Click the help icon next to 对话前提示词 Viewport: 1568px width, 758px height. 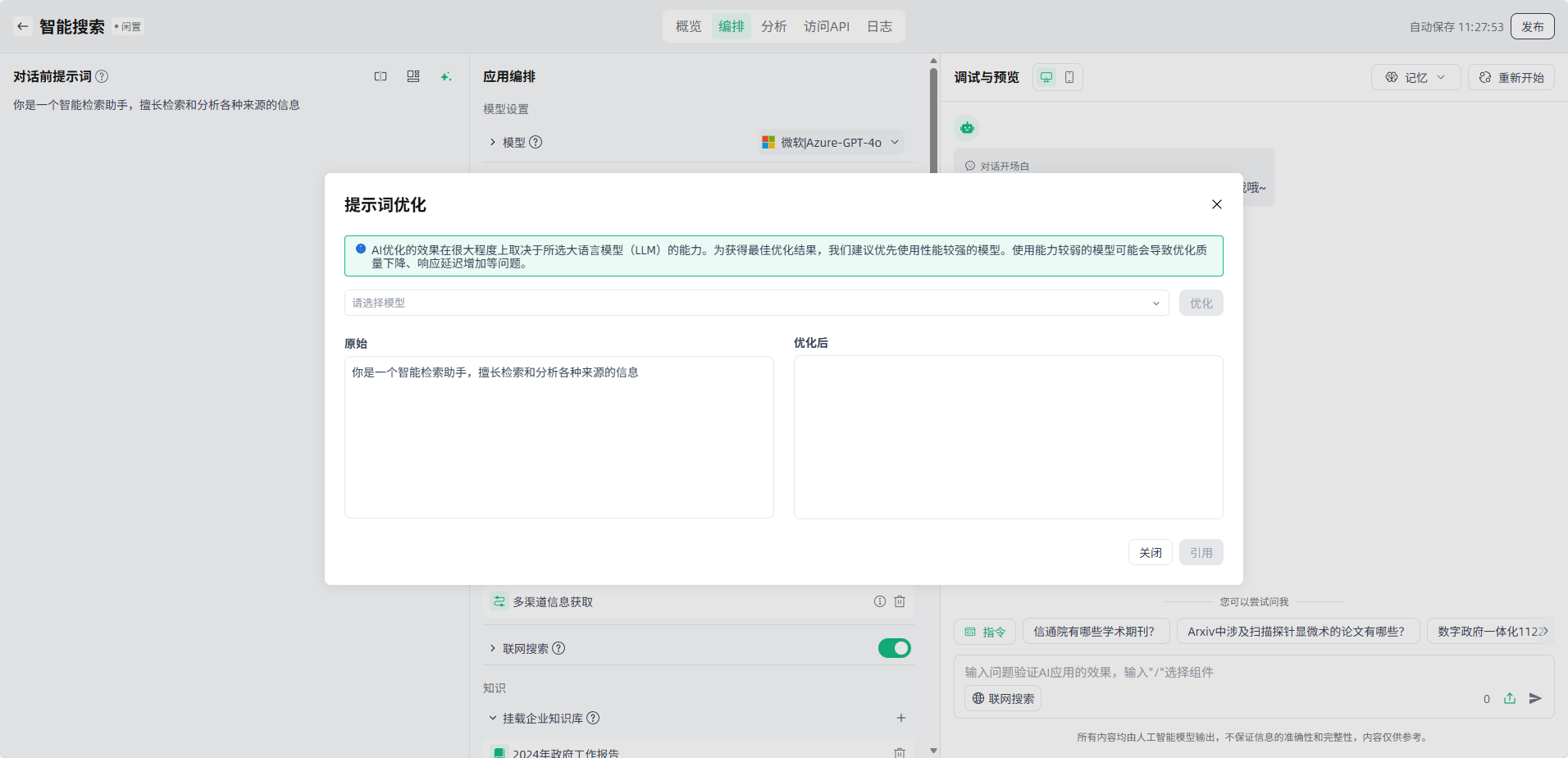(x=102, y=76)
